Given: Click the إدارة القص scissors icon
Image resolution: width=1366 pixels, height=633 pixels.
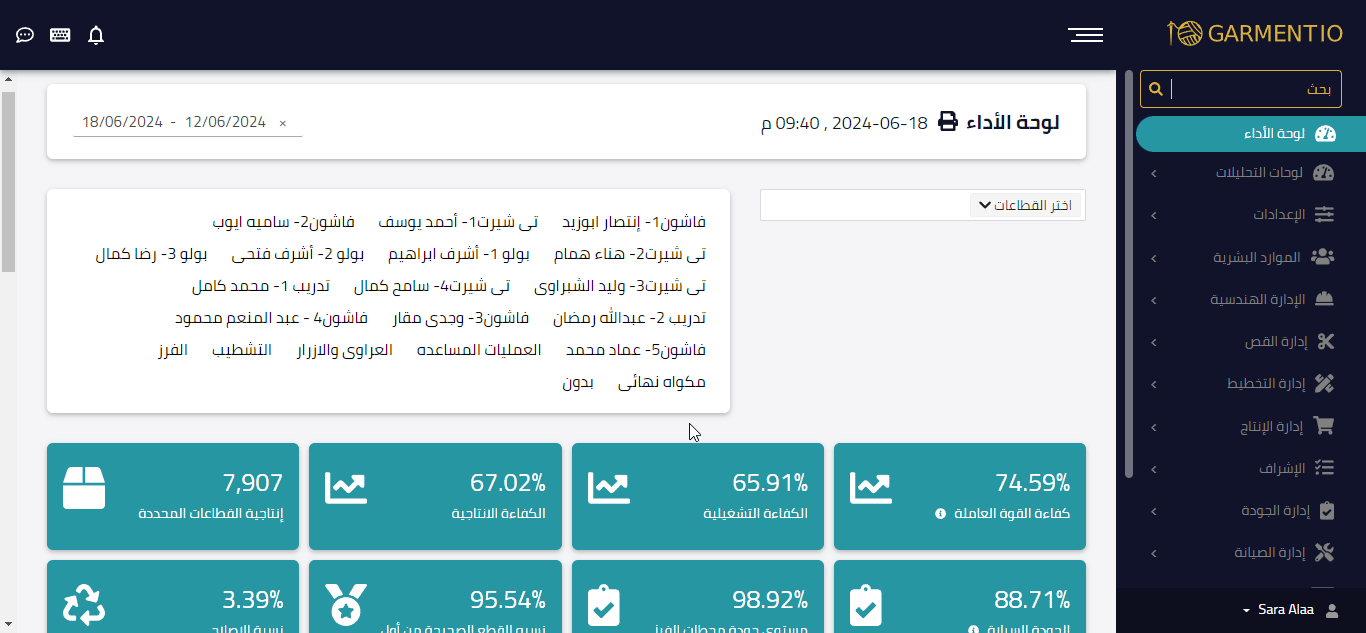Looking at the screenshot, I should [1326, 341].
